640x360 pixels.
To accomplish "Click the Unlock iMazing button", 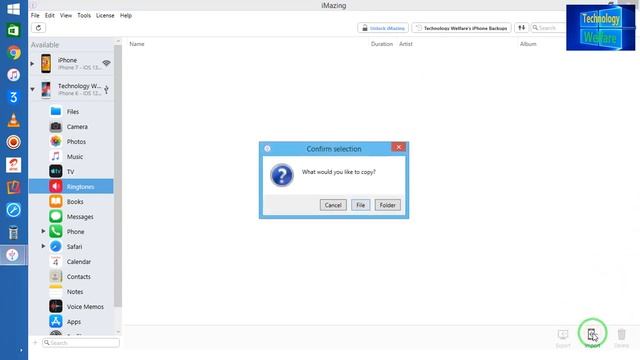I will [383, 28].
